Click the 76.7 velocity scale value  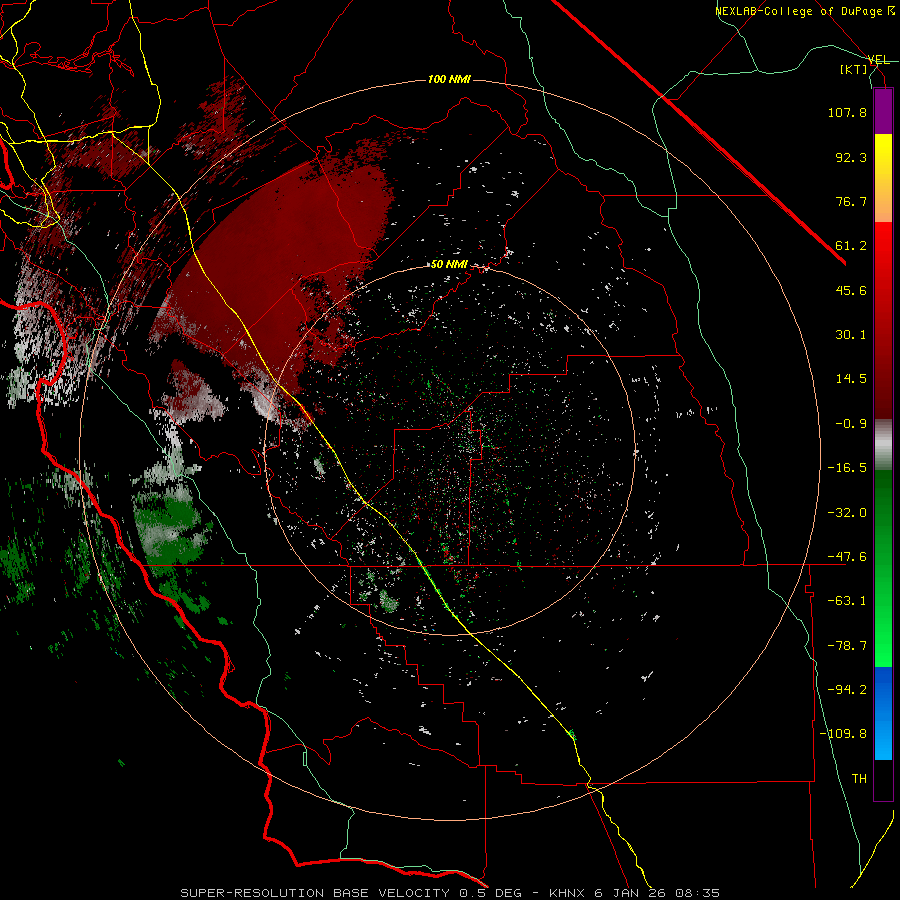point(851,201)
